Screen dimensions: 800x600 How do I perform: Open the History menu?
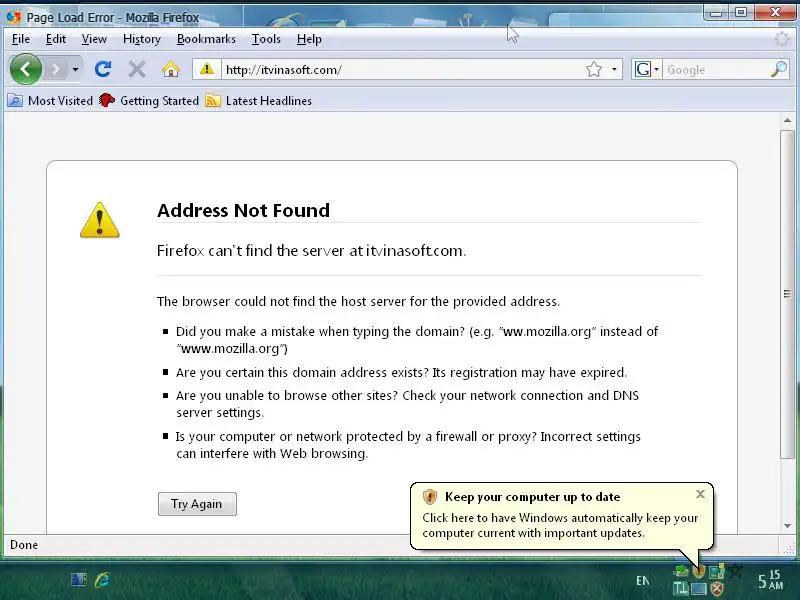pyautogui.click(x=142, y=39)
